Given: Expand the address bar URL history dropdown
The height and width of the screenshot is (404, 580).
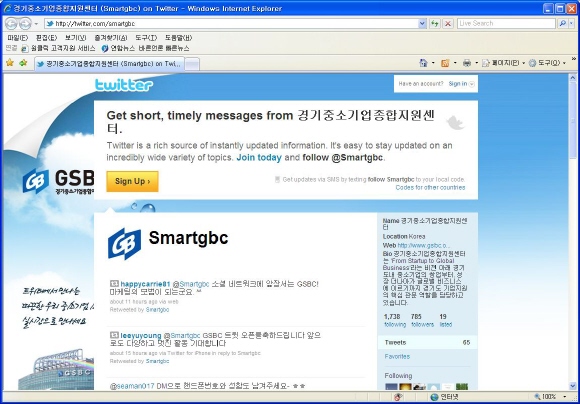Looking at the screenshot, I should 422,24.
